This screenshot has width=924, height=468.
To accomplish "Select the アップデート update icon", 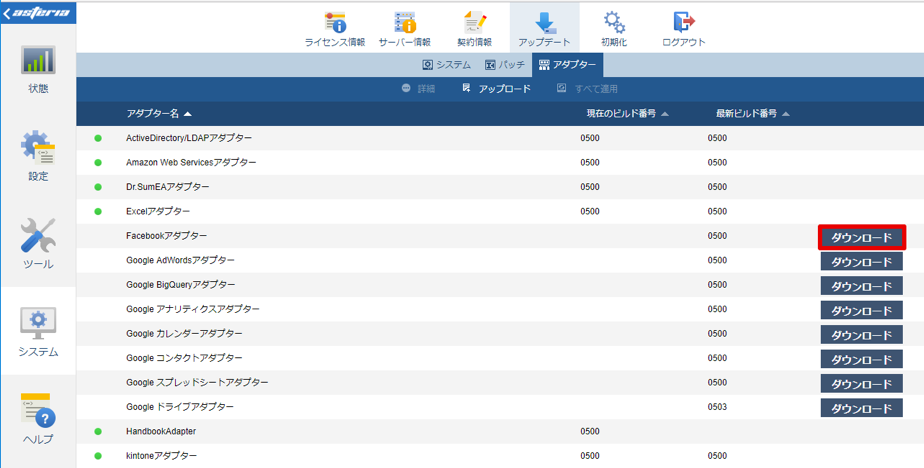I will tap(544, 22).
